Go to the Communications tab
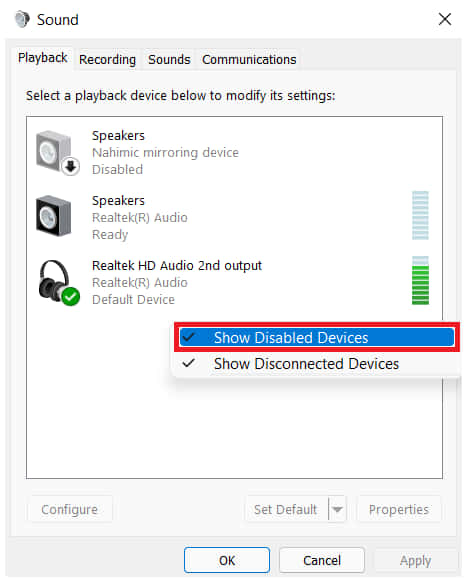The height and width of the screenshot is (581, 467). (x=249, y=60)
